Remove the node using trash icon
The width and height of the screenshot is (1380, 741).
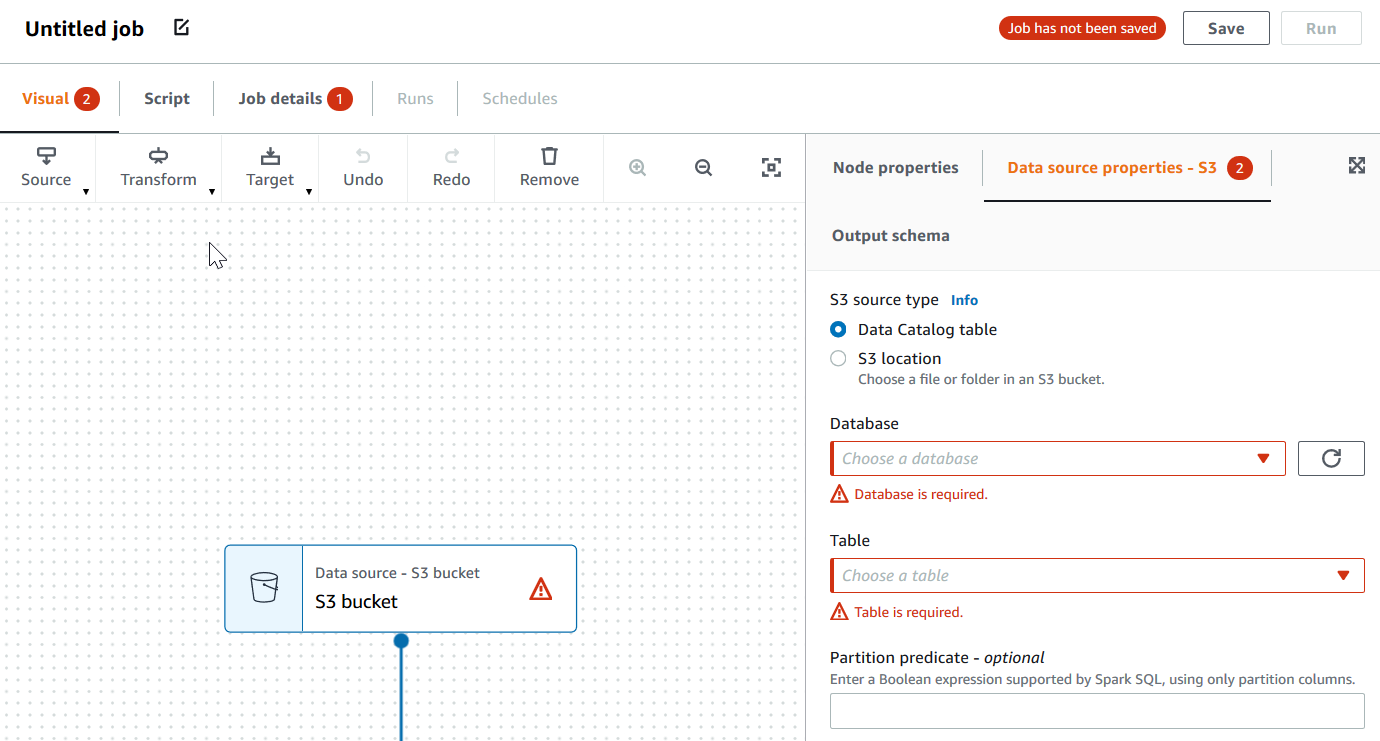click(549, 156)
